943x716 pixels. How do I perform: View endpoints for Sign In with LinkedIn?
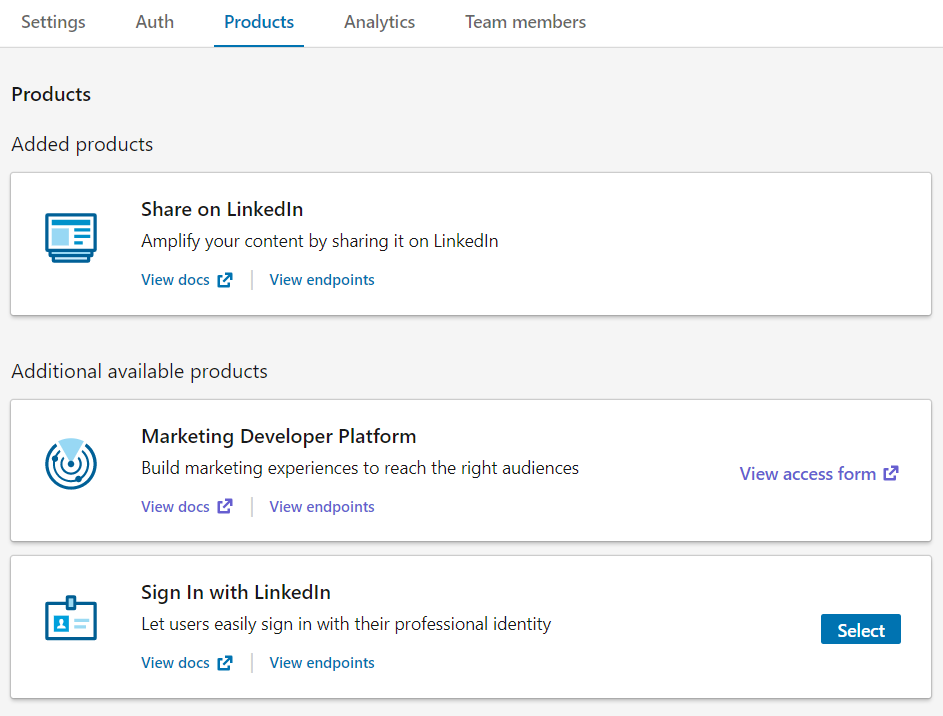pos(322,663)
